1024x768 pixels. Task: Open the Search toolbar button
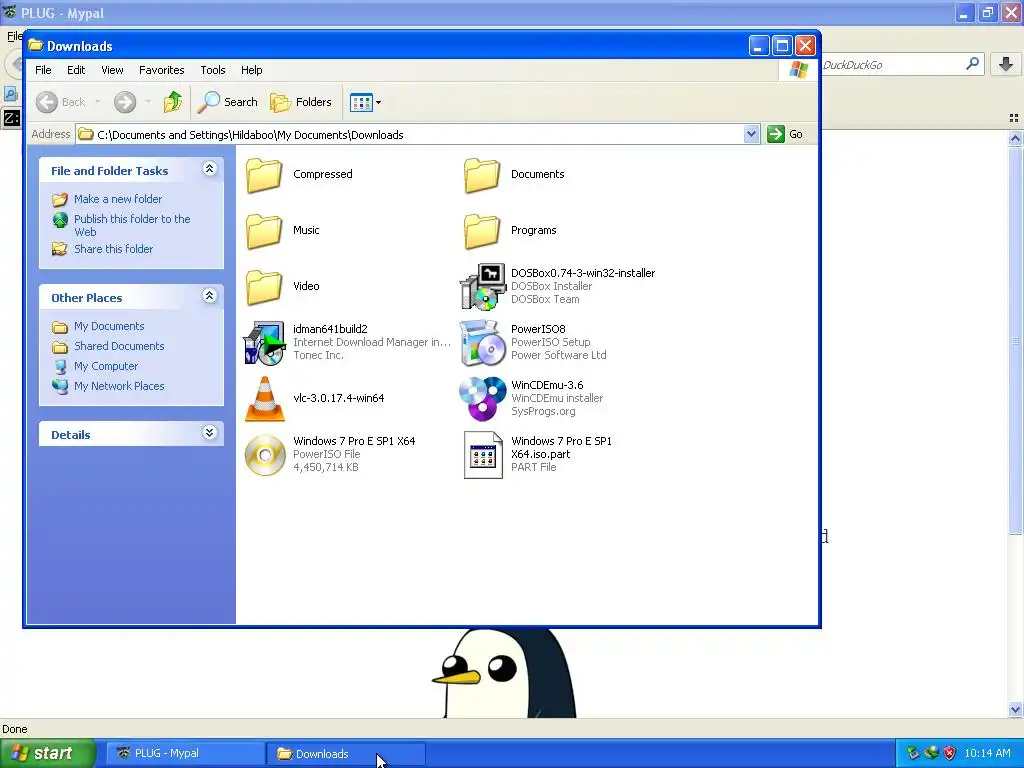click(x=228, y=102)
